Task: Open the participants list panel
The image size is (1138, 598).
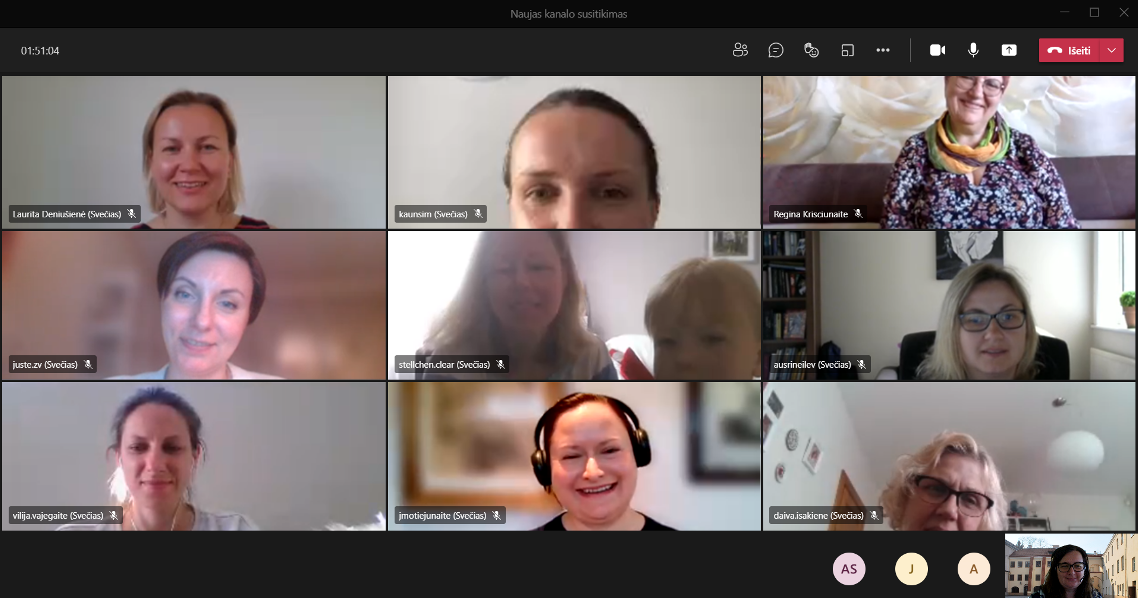Action: [740, 50]
